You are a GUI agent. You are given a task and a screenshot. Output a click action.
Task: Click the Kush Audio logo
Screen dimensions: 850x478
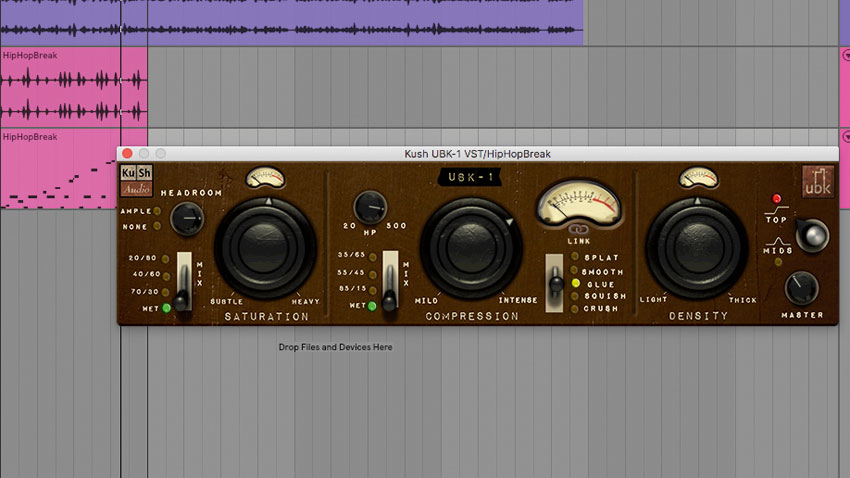pos(136,180)
